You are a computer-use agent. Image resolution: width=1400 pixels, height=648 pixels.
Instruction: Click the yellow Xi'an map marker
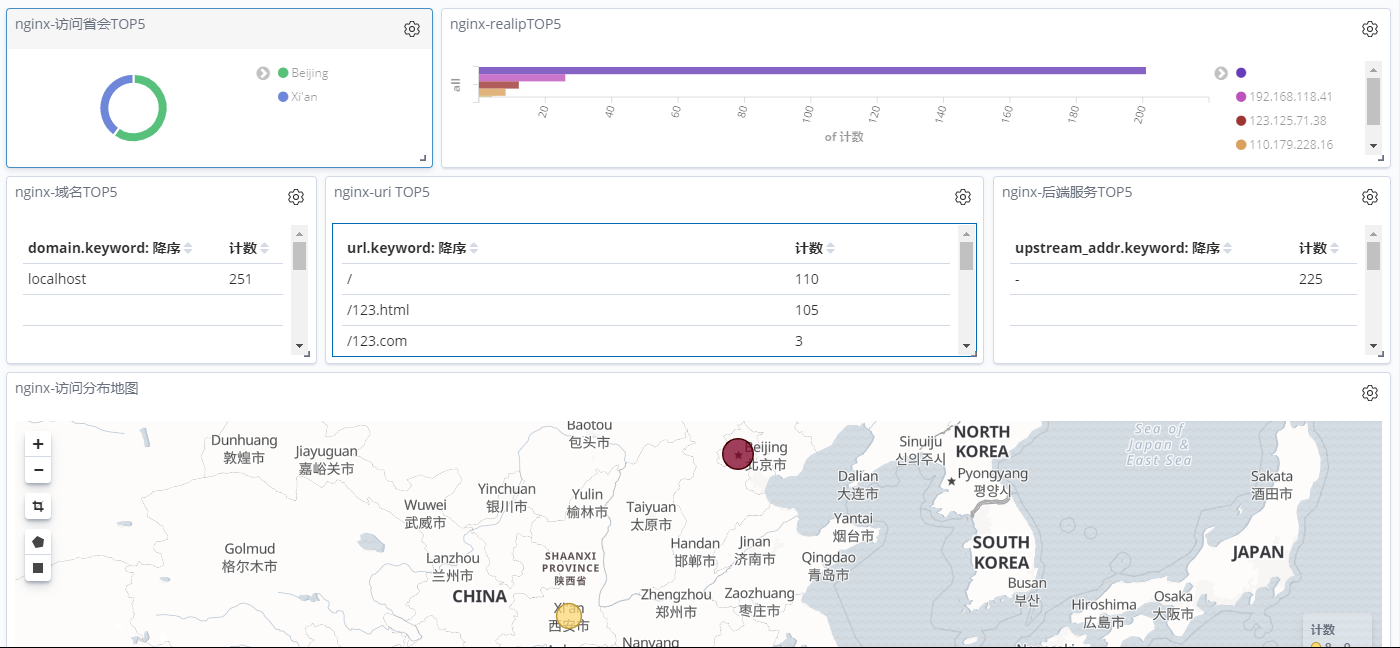tap(569, 616)
